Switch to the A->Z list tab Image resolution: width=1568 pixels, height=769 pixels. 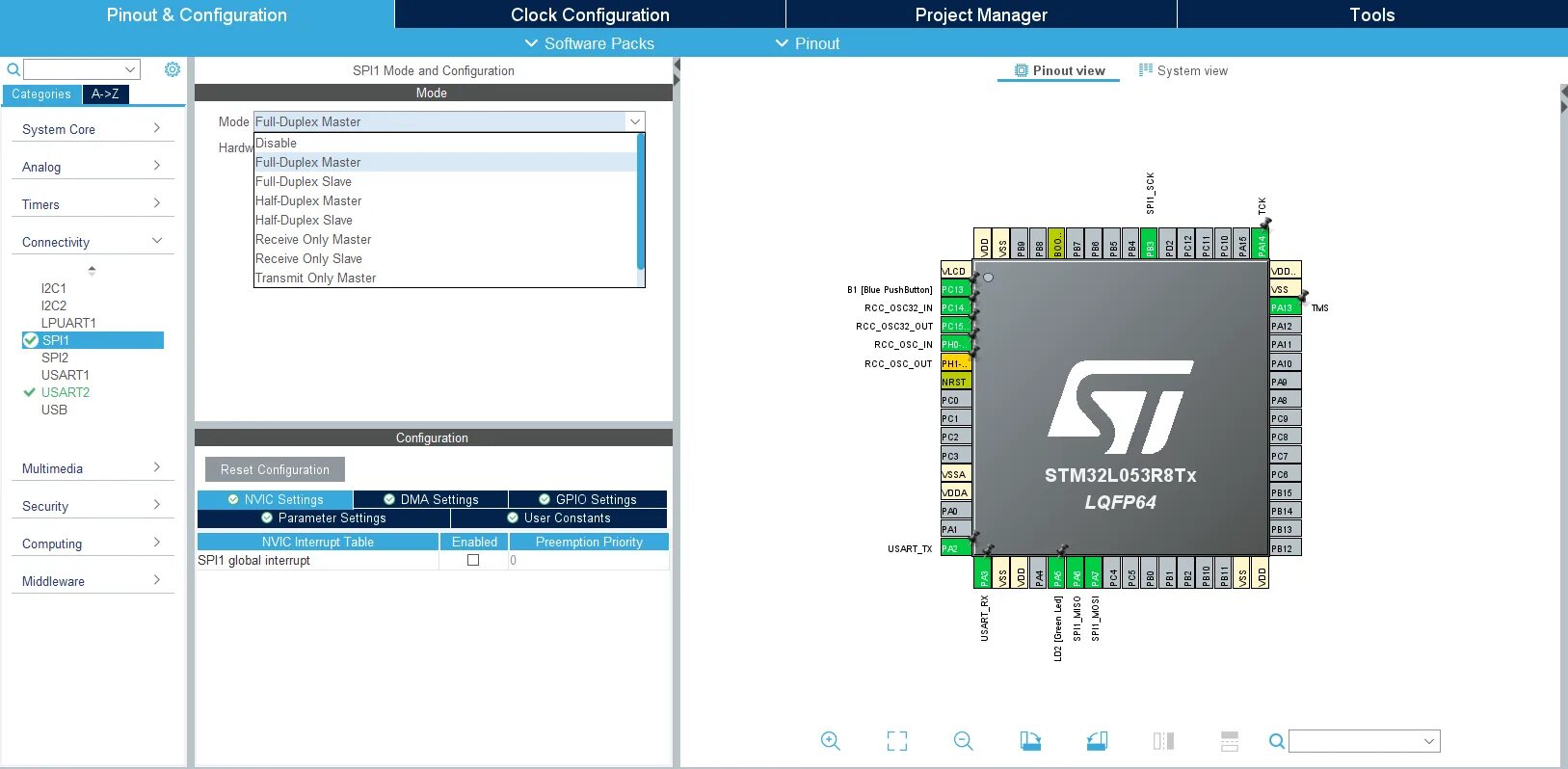(105, 94)
